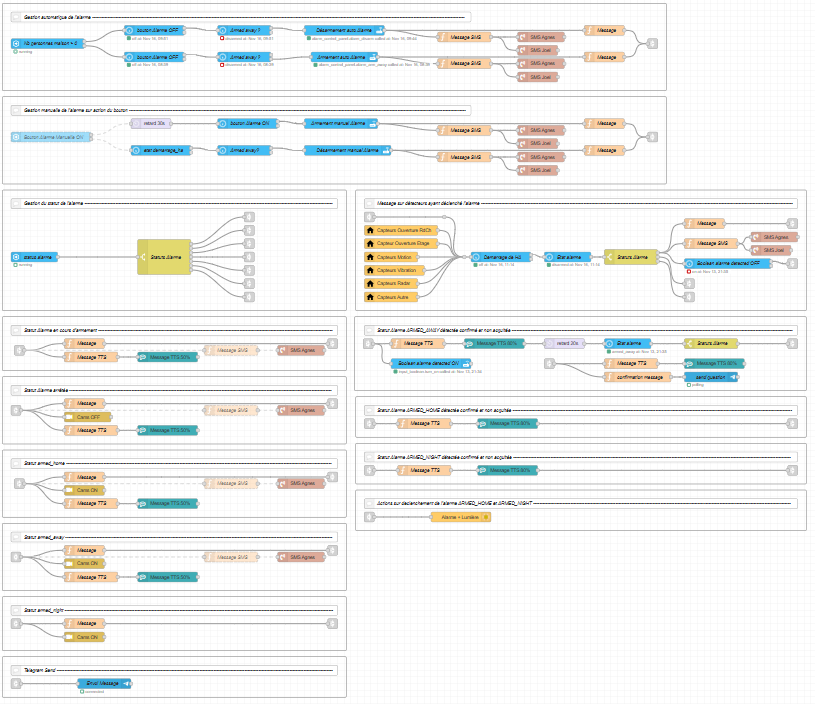
Task: Click the Telegram icon on Envoi Message node
Action: 125,684
